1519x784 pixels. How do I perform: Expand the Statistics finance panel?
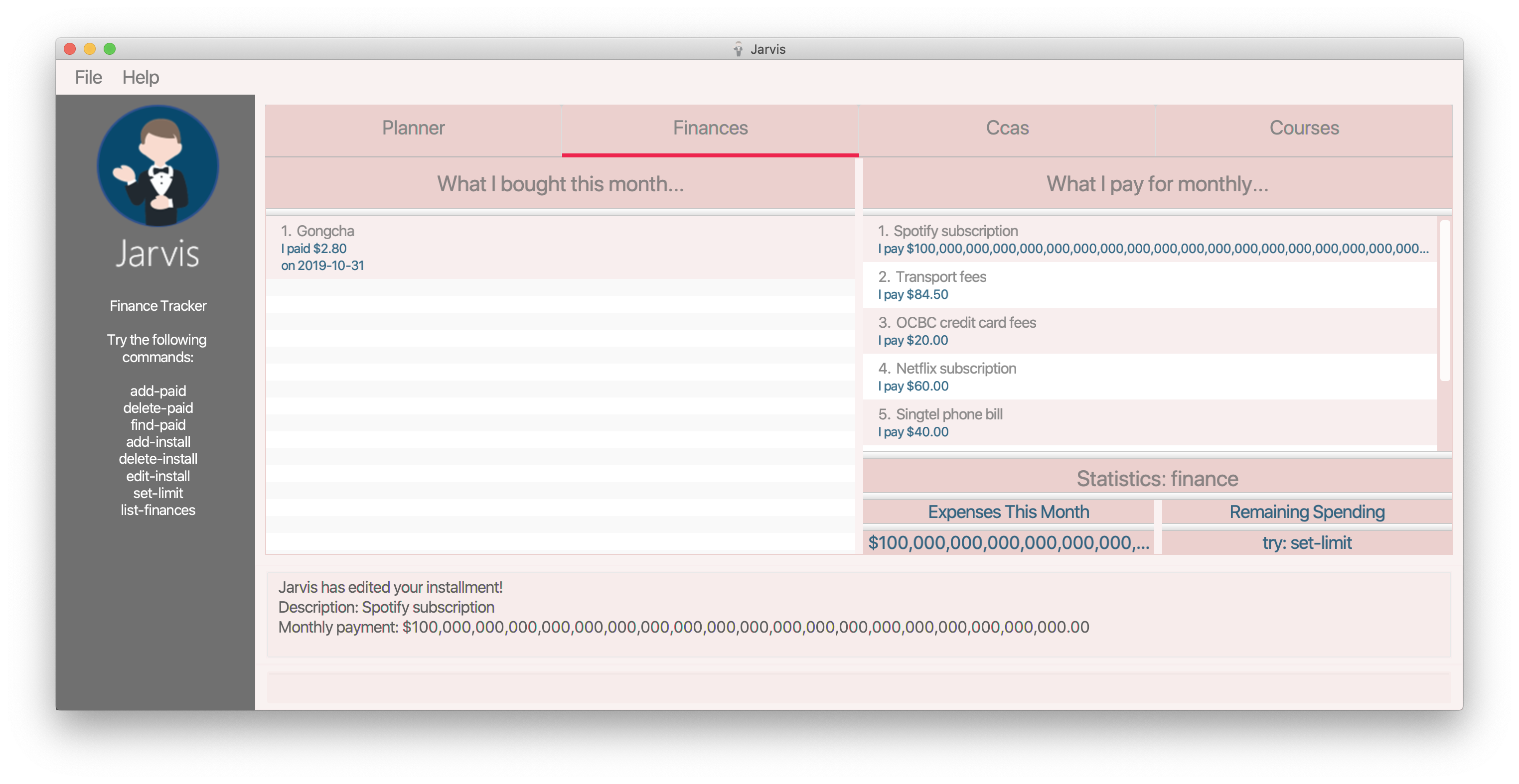1156,477
